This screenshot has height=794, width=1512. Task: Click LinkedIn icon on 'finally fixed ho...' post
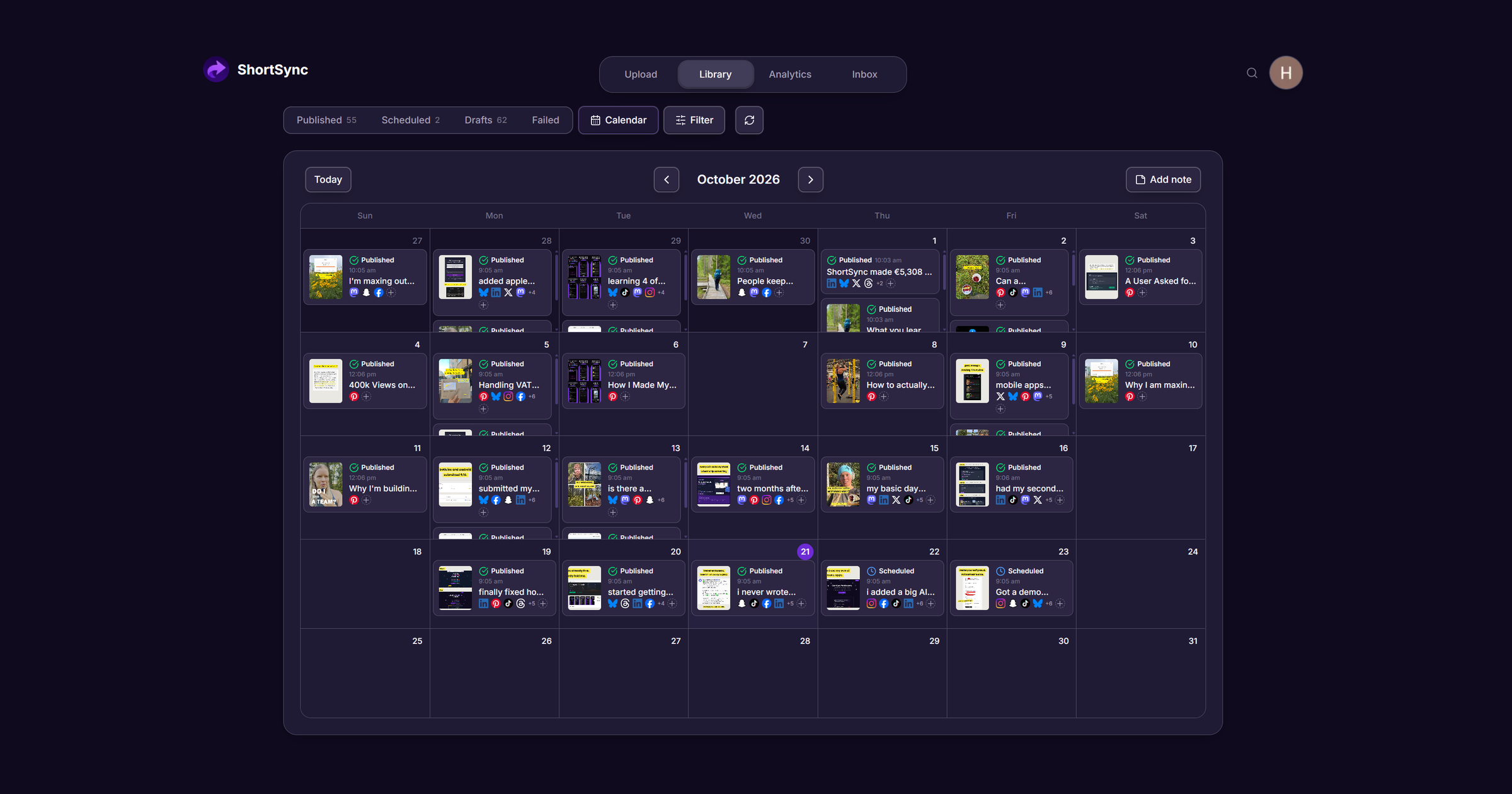pos(483,604)
